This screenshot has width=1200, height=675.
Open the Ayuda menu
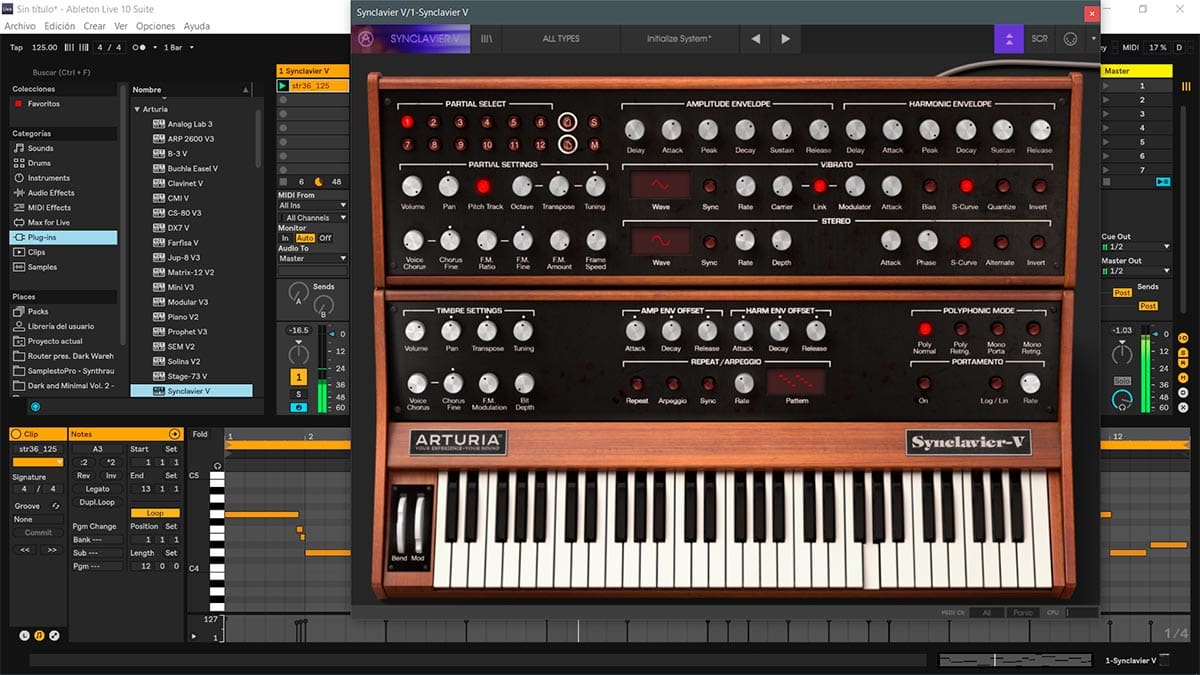coord(197,26)
